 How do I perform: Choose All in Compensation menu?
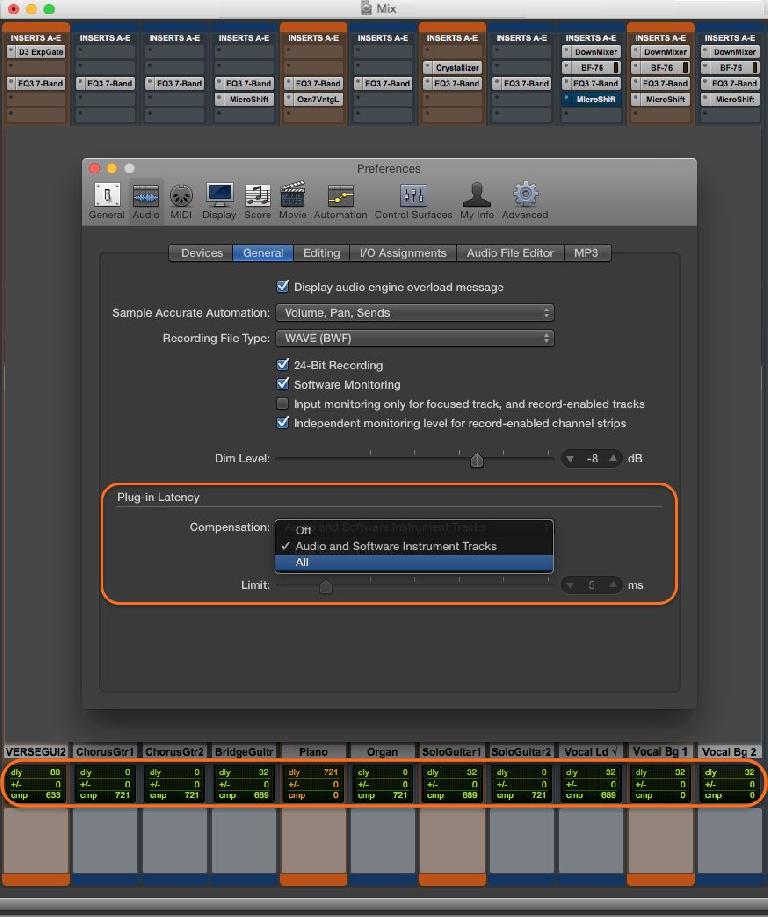(414, 563)
